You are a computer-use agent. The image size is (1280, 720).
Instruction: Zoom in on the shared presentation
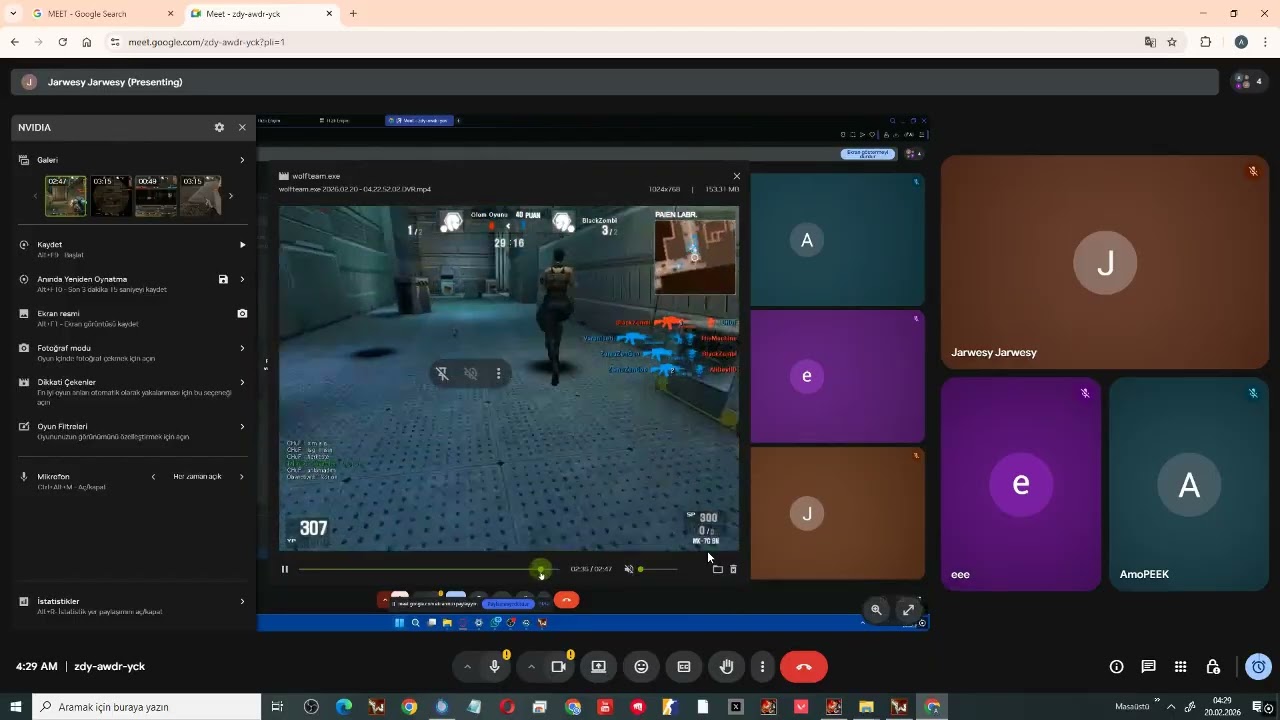point(876,610)
